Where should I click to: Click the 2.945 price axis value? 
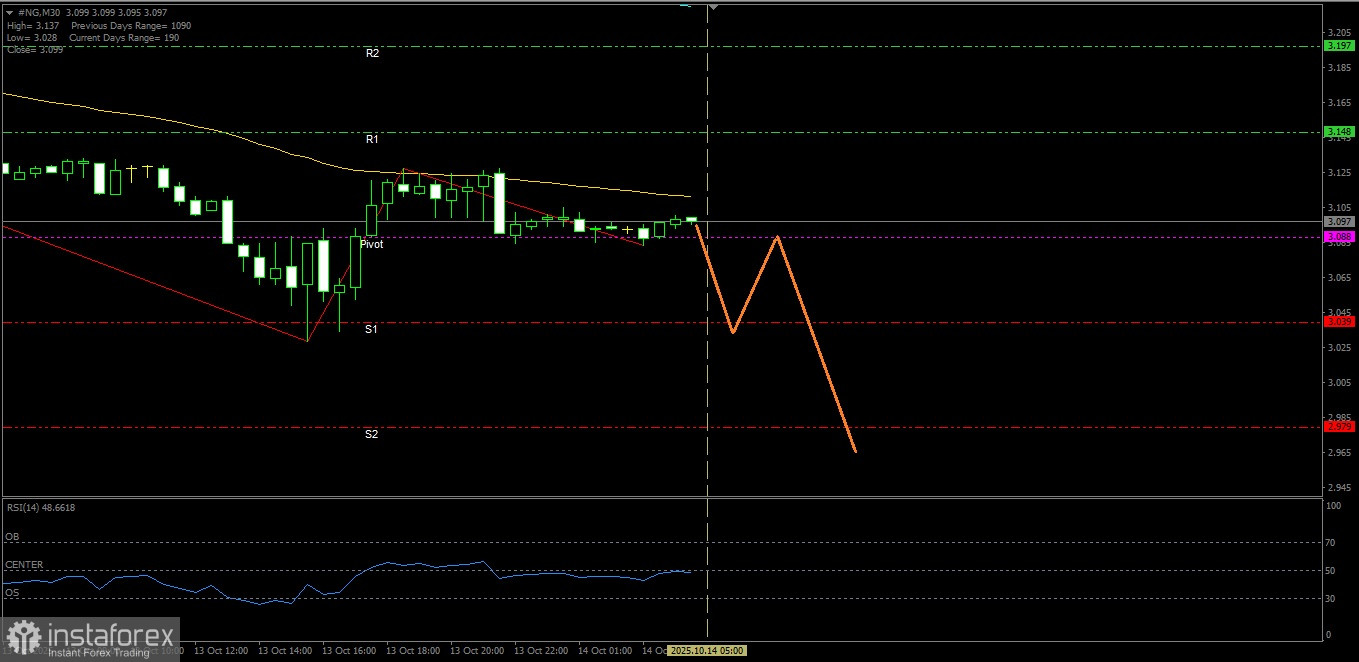pyautogui.click(x=1340, y=488)
